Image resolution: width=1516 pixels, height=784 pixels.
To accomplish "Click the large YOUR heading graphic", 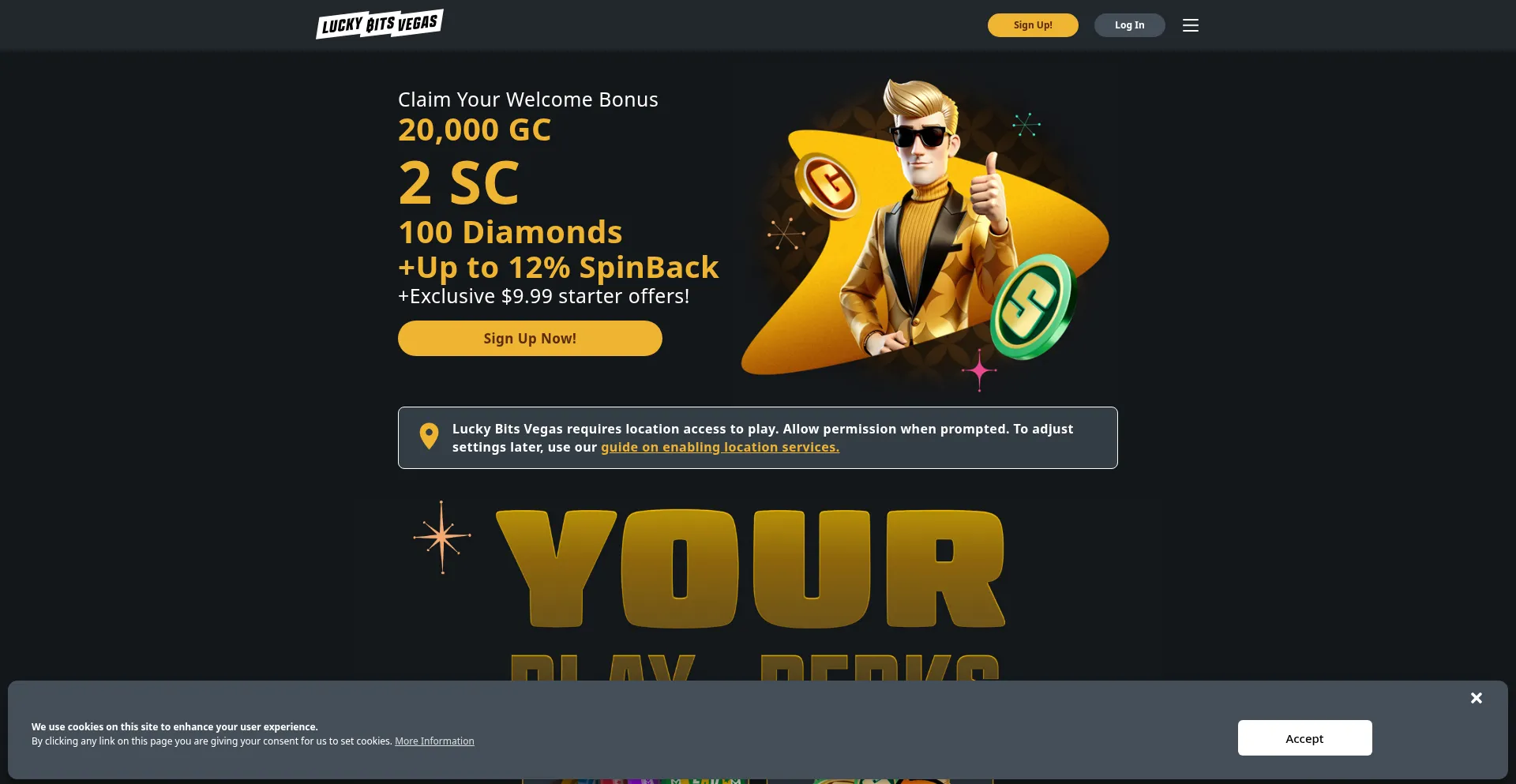I will [x=750, y=568].
